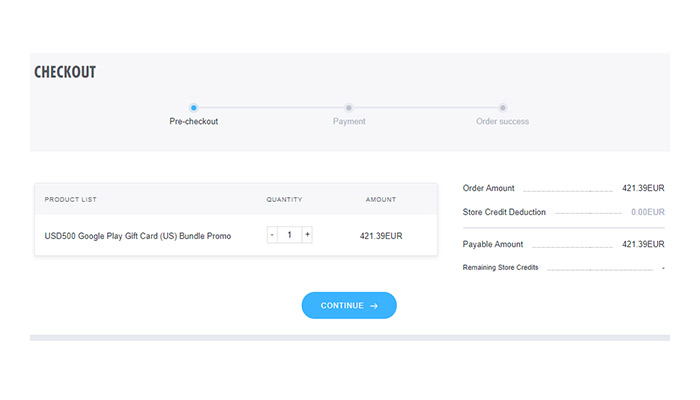
Task: Click the Payment step dot
Action: (349, 108)
